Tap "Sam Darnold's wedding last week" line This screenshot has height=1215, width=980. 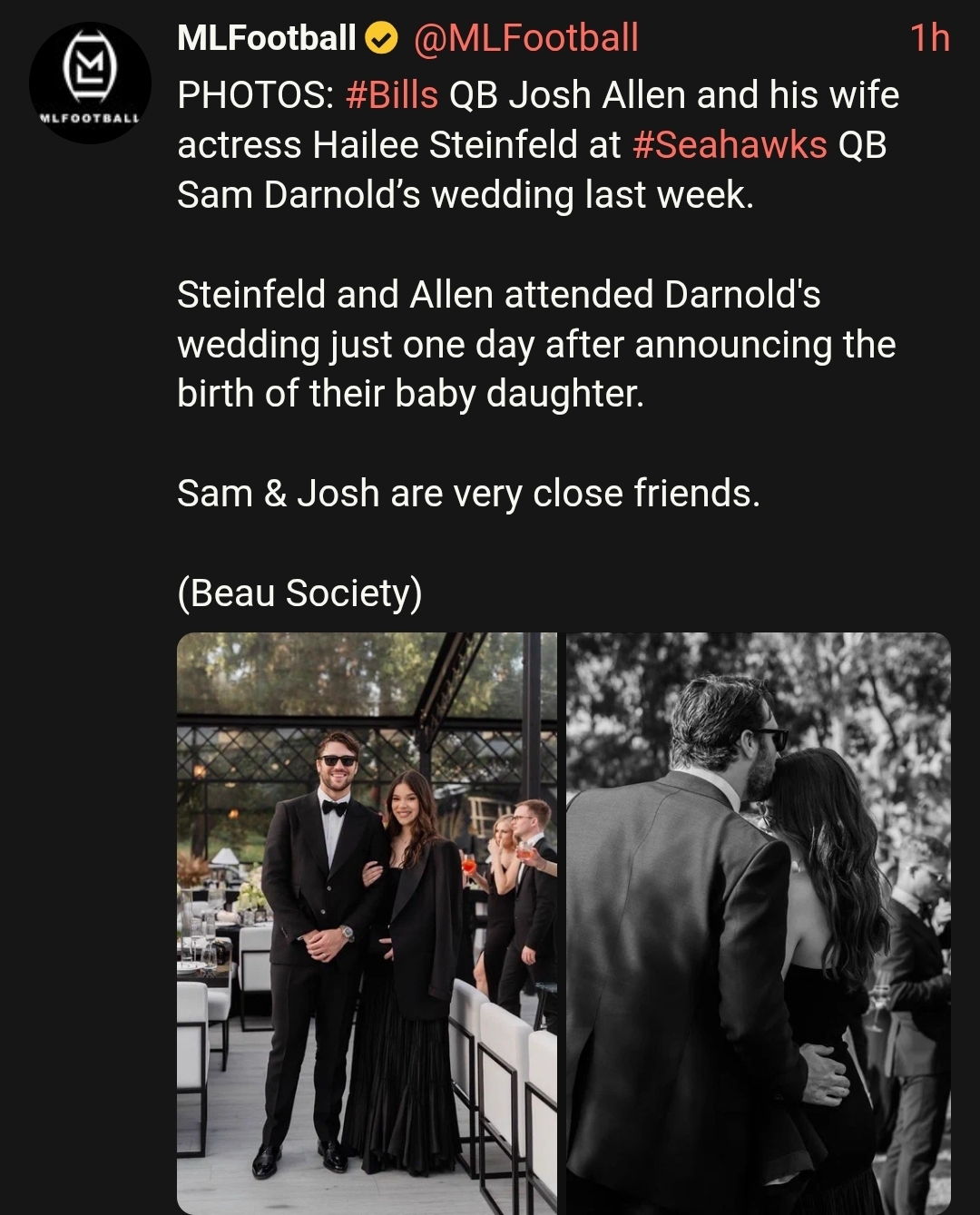pyautogui.click(x=465, y=195)
